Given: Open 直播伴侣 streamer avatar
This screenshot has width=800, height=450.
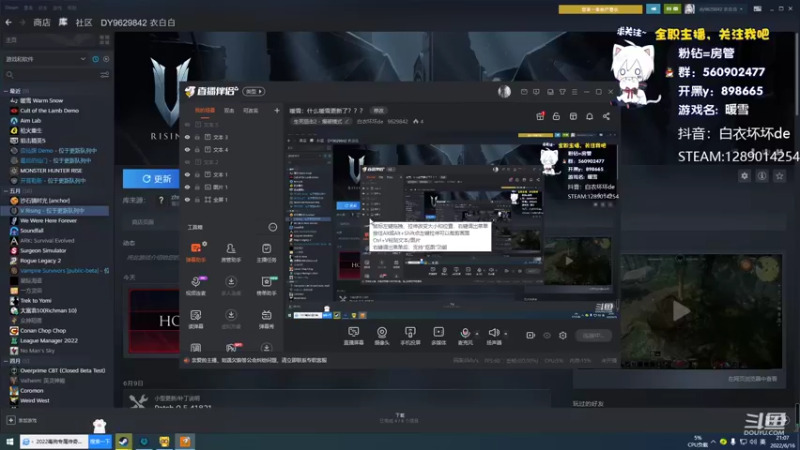Looking at the screenshot, I should coord(504,91).
